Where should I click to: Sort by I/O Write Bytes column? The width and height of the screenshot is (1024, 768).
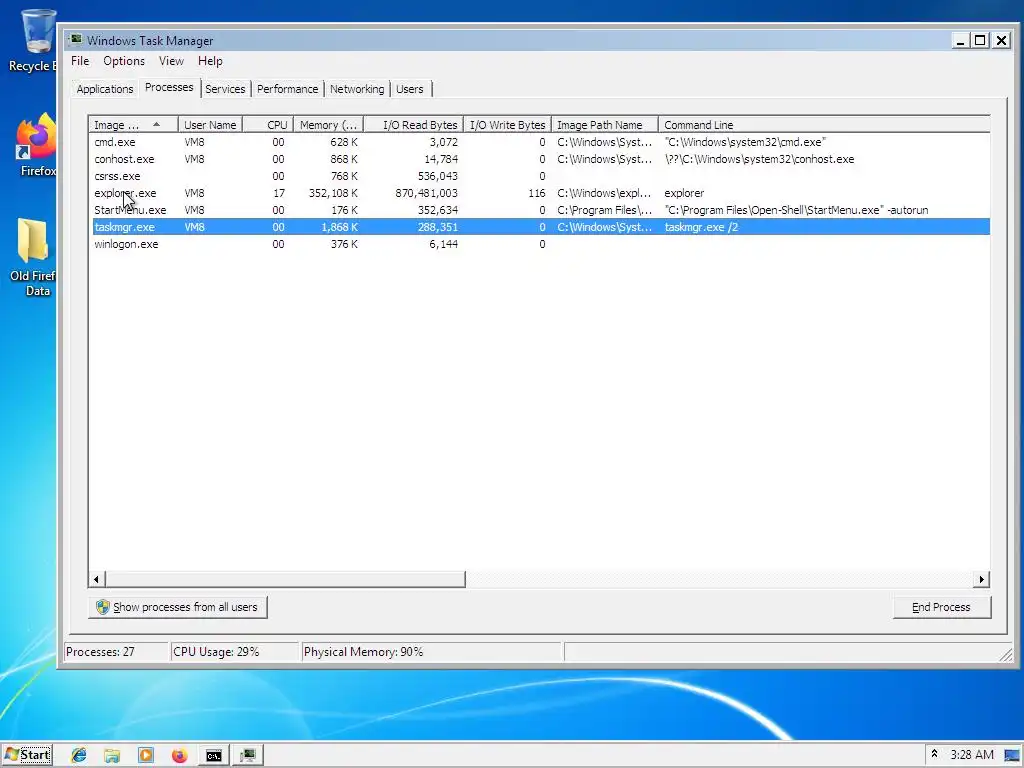[x=507, y=125]
